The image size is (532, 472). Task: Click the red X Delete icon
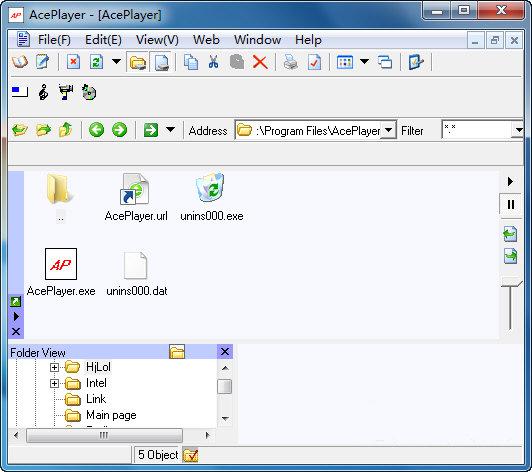(x=260, y=62)
